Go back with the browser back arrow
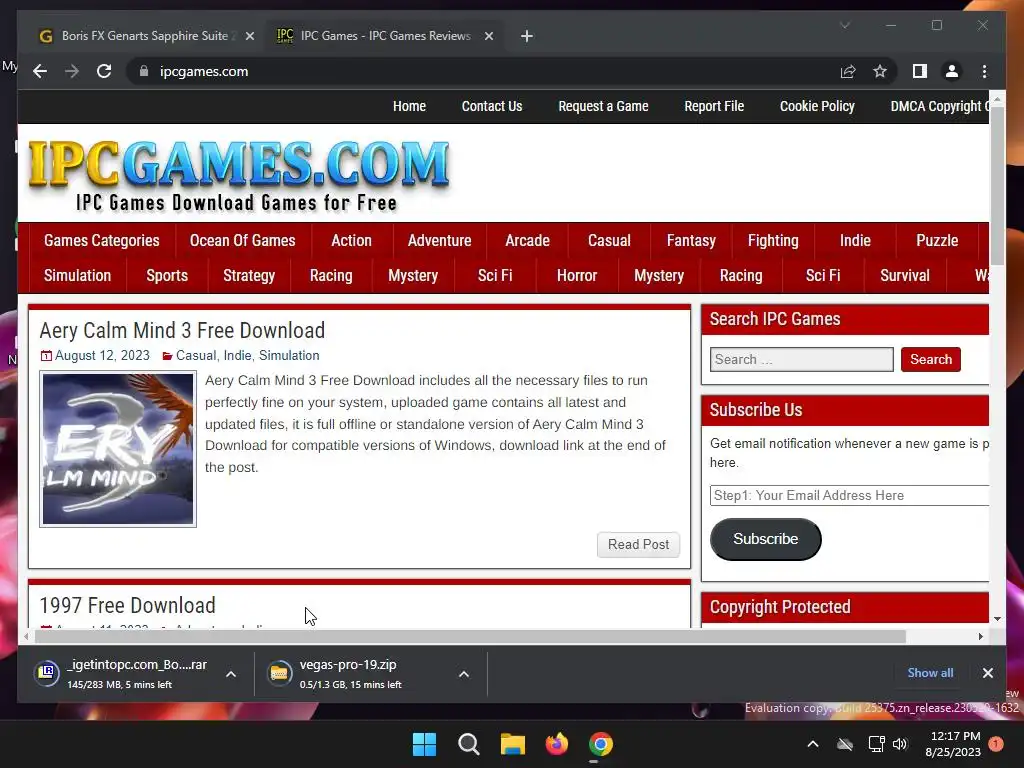 (x=40, y=71)
